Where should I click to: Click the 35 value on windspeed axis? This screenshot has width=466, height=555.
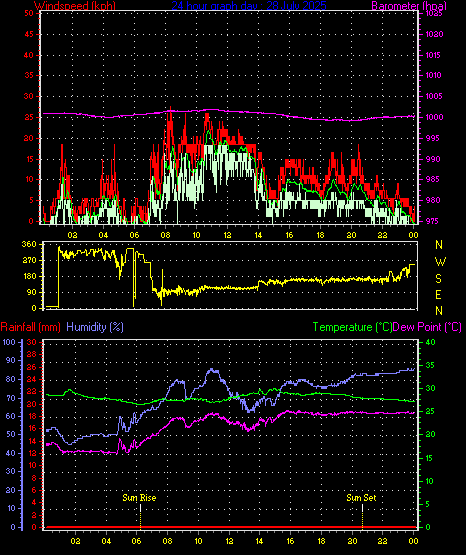[29, 75]
